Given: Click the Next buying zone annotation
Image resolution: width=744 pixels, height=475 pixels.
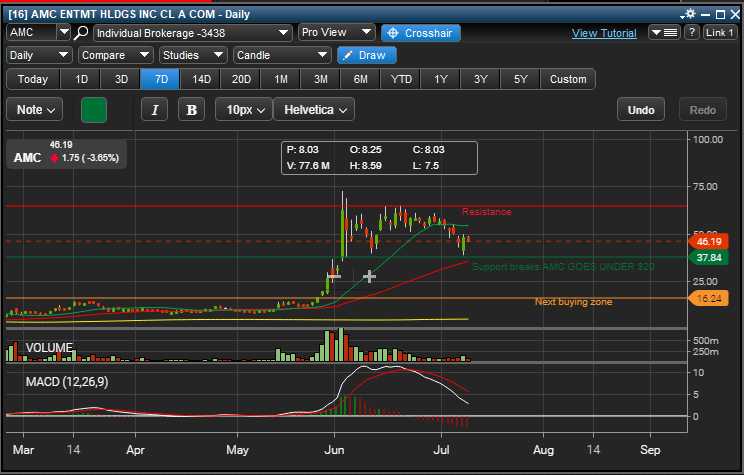Looking at the screenshot, I should [x=573, y=302].
